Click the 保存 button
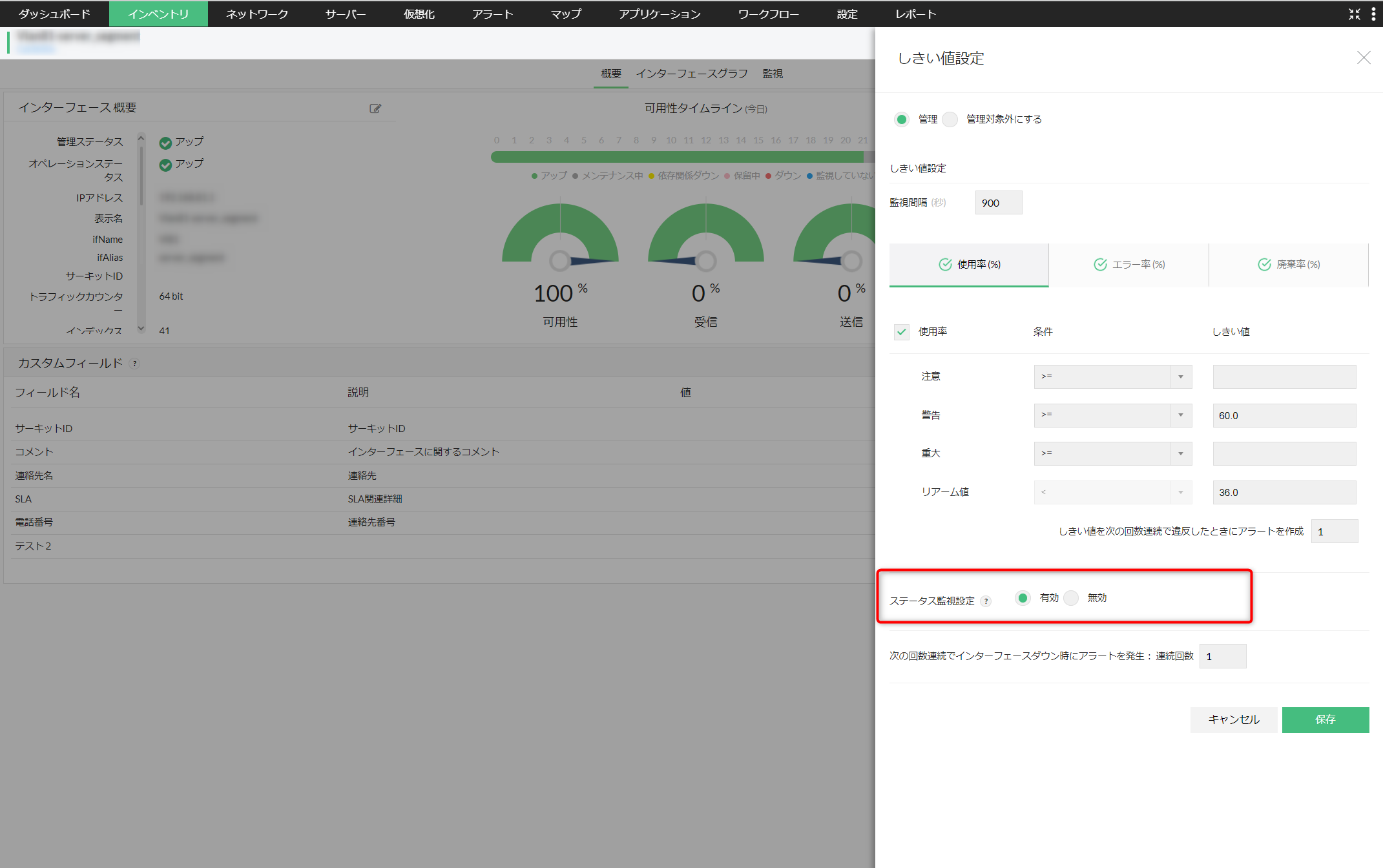The image size is (1383, 868). point(1325,719)
